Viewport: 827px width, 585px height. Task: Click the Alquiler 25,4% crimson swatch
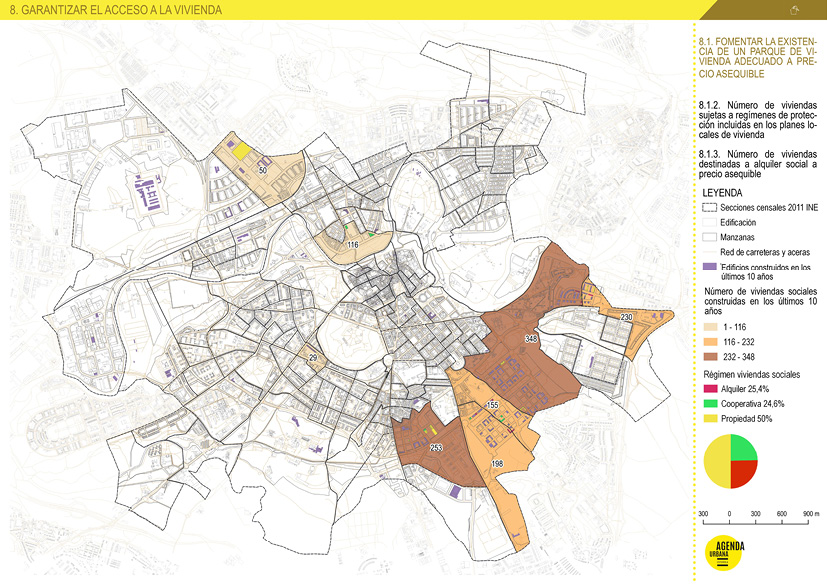(x=711, y=388)
